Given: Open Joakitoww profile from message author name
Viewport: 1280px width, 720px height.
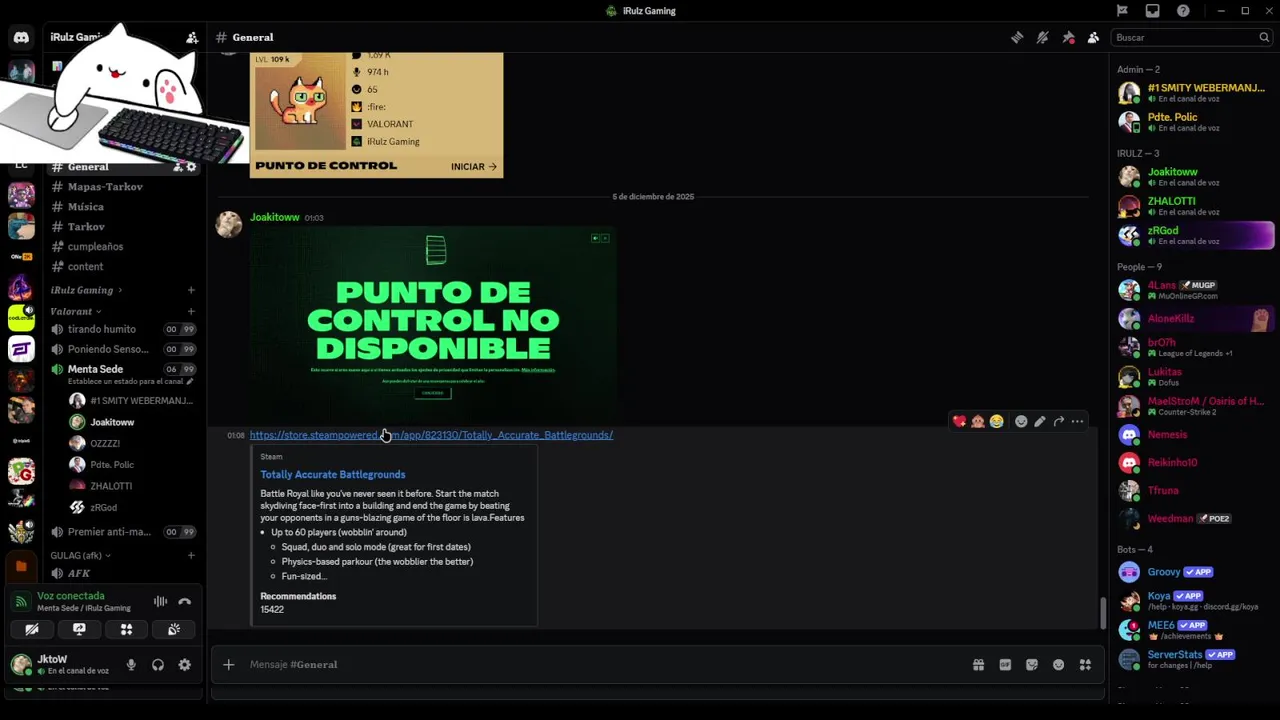Looking at the screenshot, I should (x=274, y=217).
